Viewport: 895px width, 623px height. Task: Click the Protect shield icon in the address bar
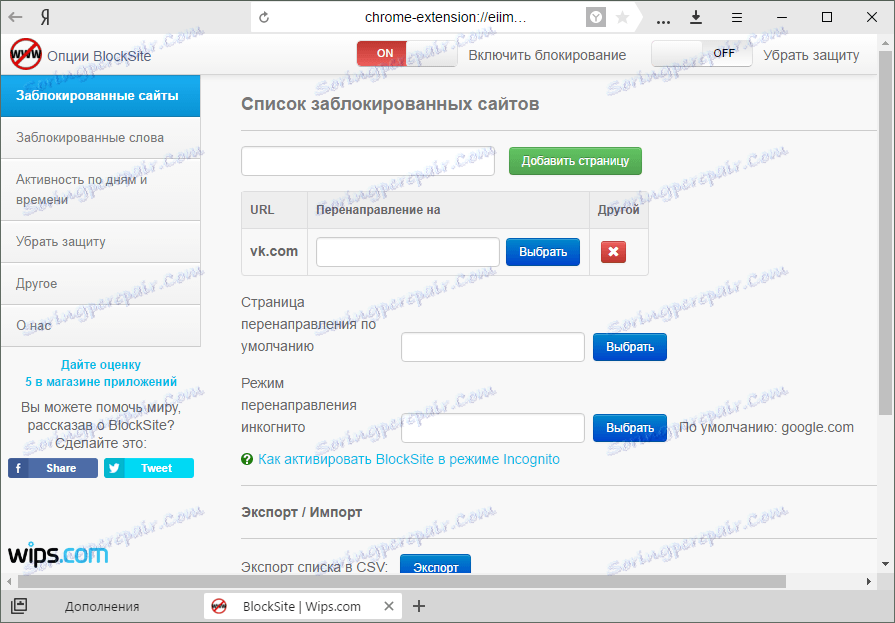pyautogui.click(x=594, y=17)
